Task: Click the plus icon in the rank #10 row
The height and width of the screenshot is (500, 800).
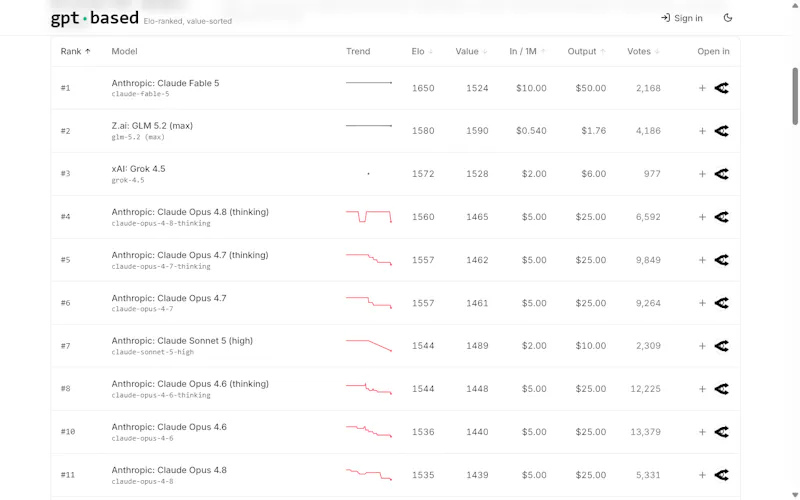Action: [702, 432]
